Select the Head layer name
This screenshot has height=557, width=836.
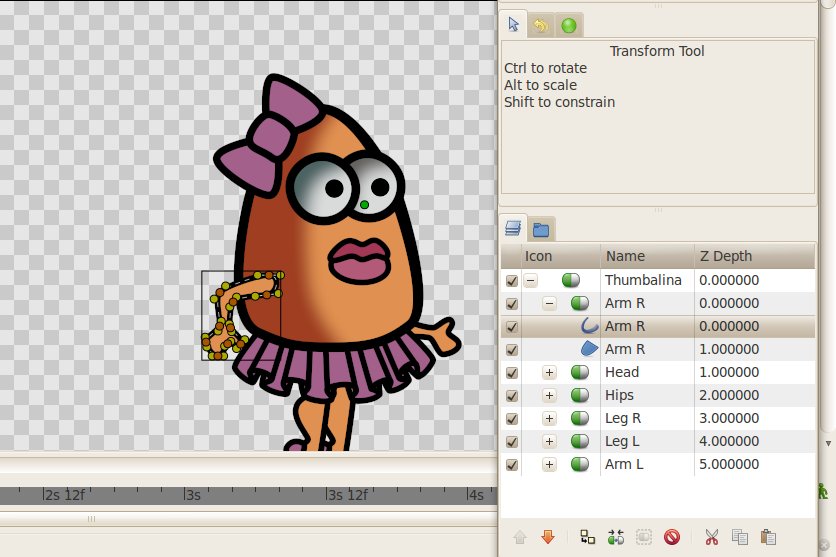point(622,372)
